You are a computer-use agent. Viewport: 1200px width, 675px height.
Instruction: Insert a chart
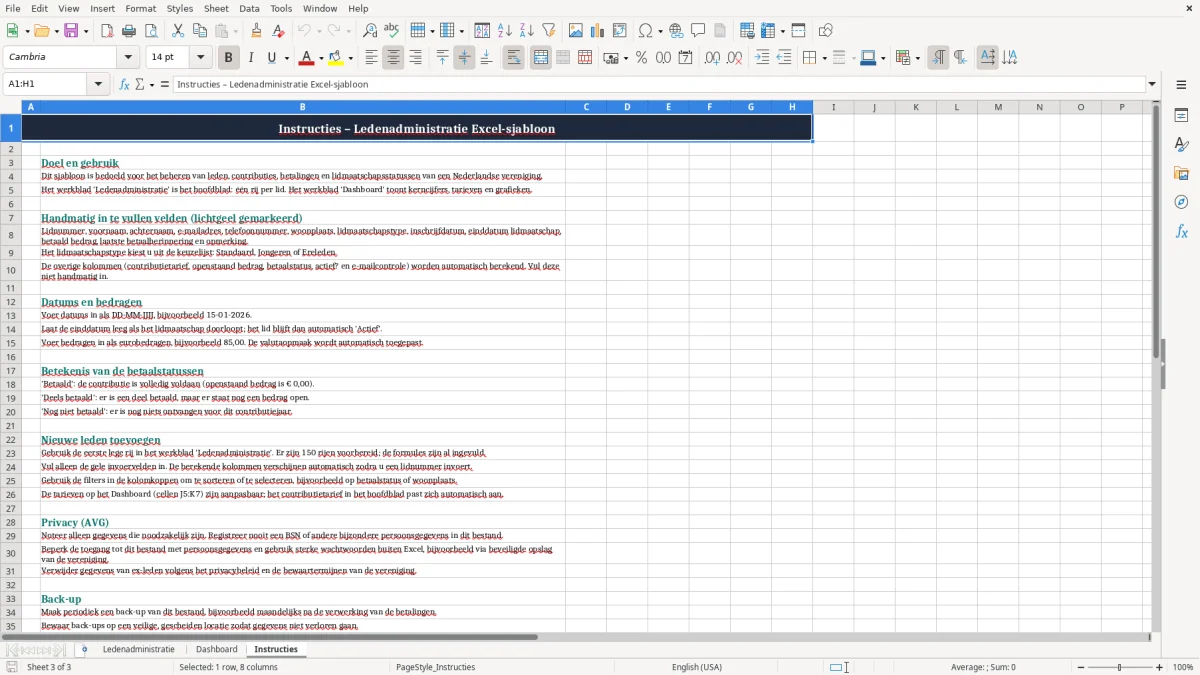coord(598,31)
